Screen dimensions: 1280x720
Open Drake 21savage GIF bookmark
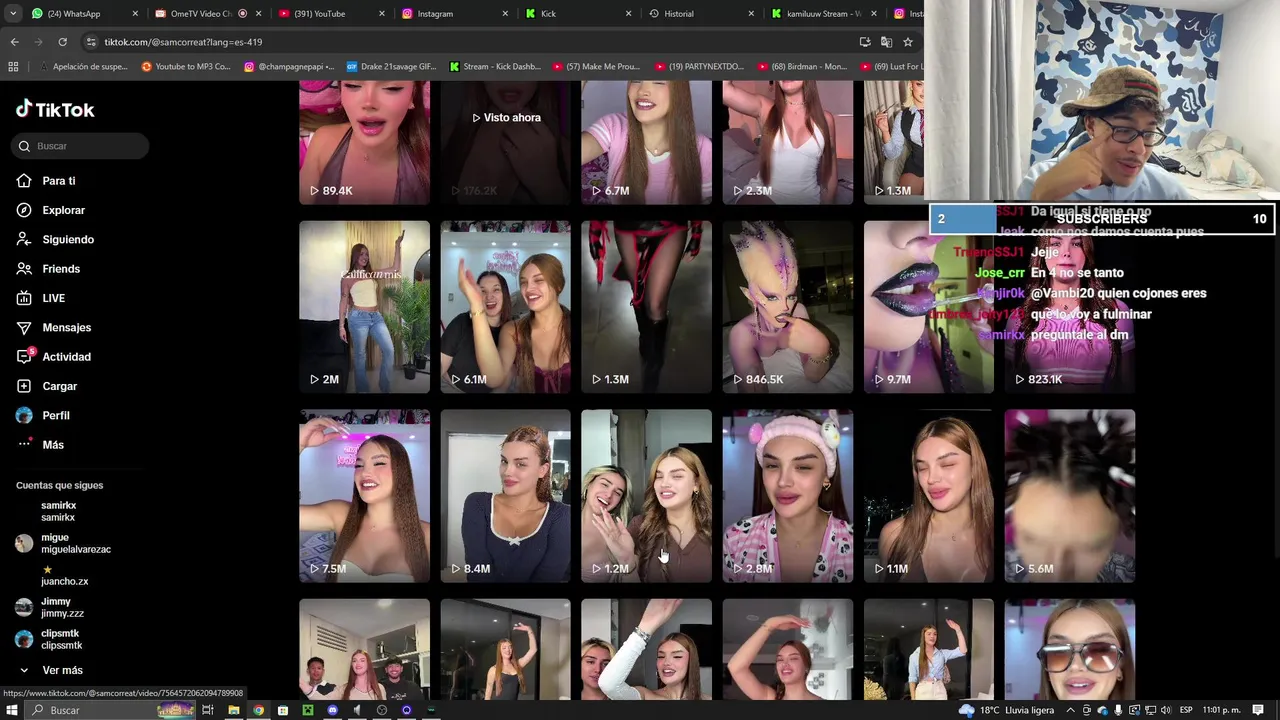click(x=392, y=67)
